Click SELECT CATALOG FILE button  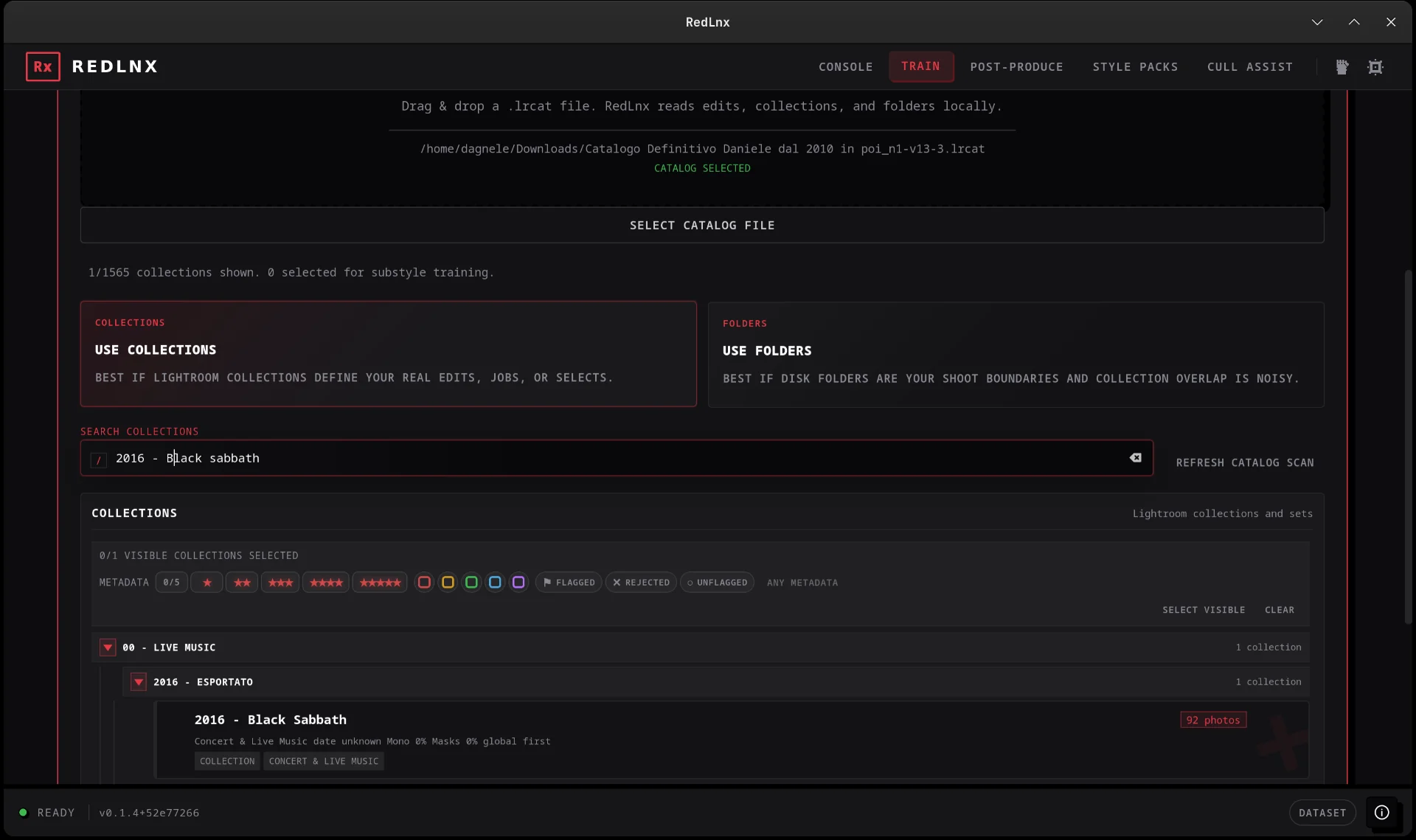702,226
